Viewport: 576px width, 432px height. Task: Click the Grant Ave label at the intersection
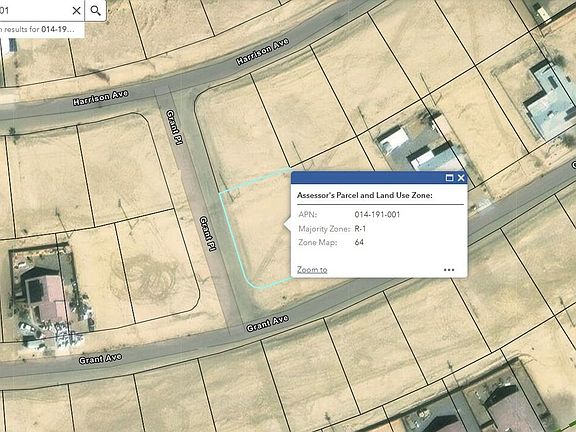pos(267,323)
